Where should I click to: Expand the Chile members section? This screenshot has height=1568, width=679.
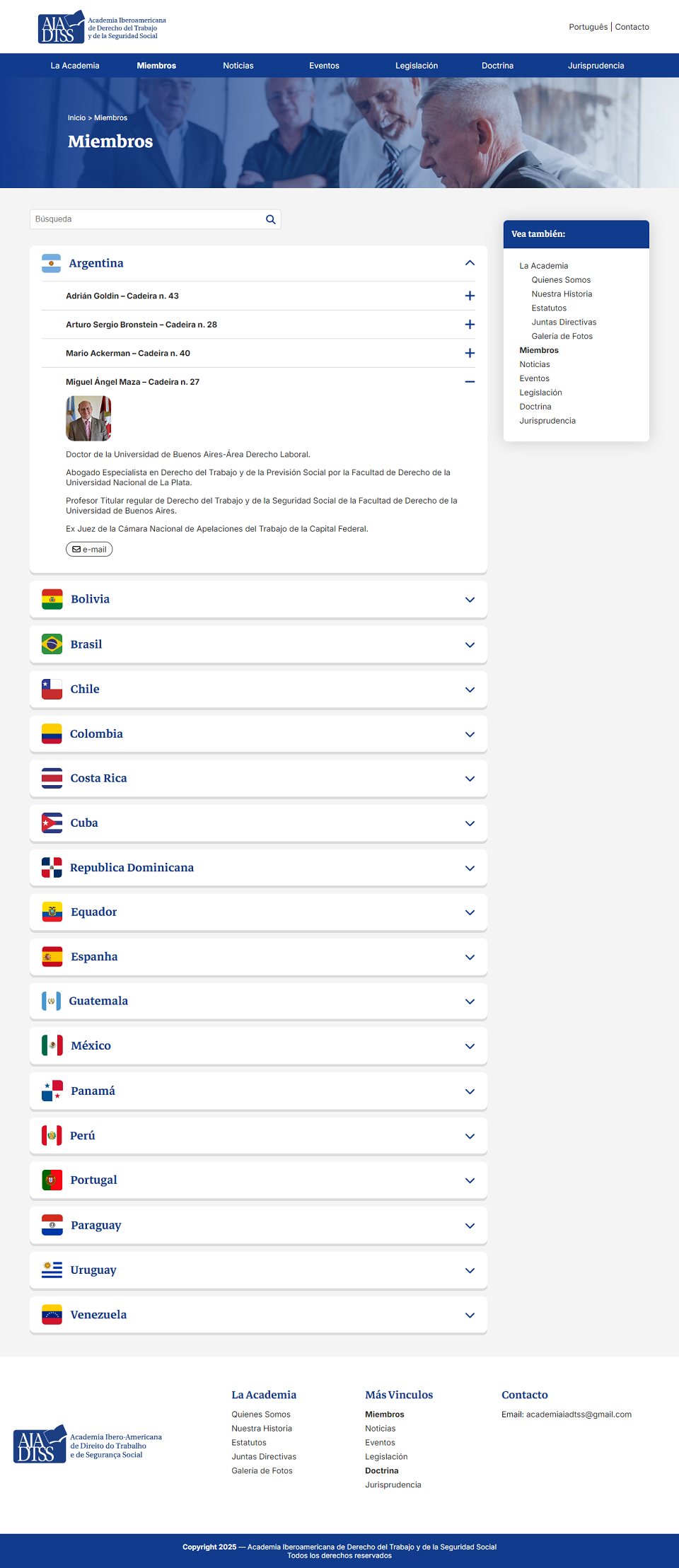point(258,690)
